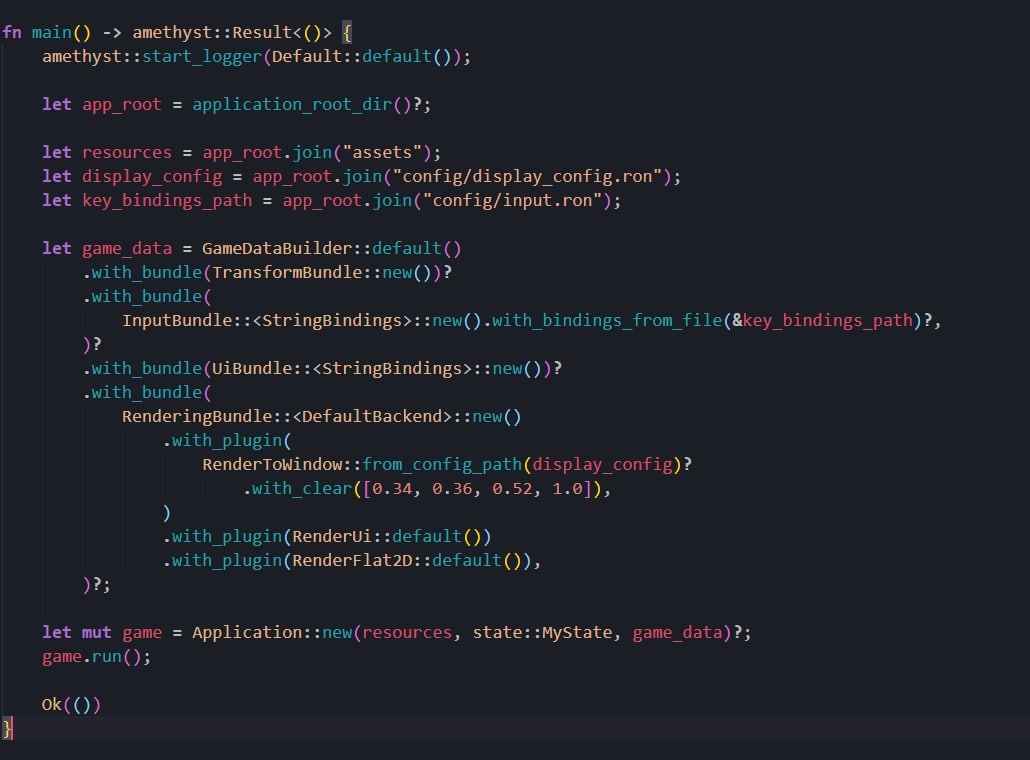1030x760 pixels.
Task: Click 'RenderFlat2D' plugin name
Action: tap(352, 560)
